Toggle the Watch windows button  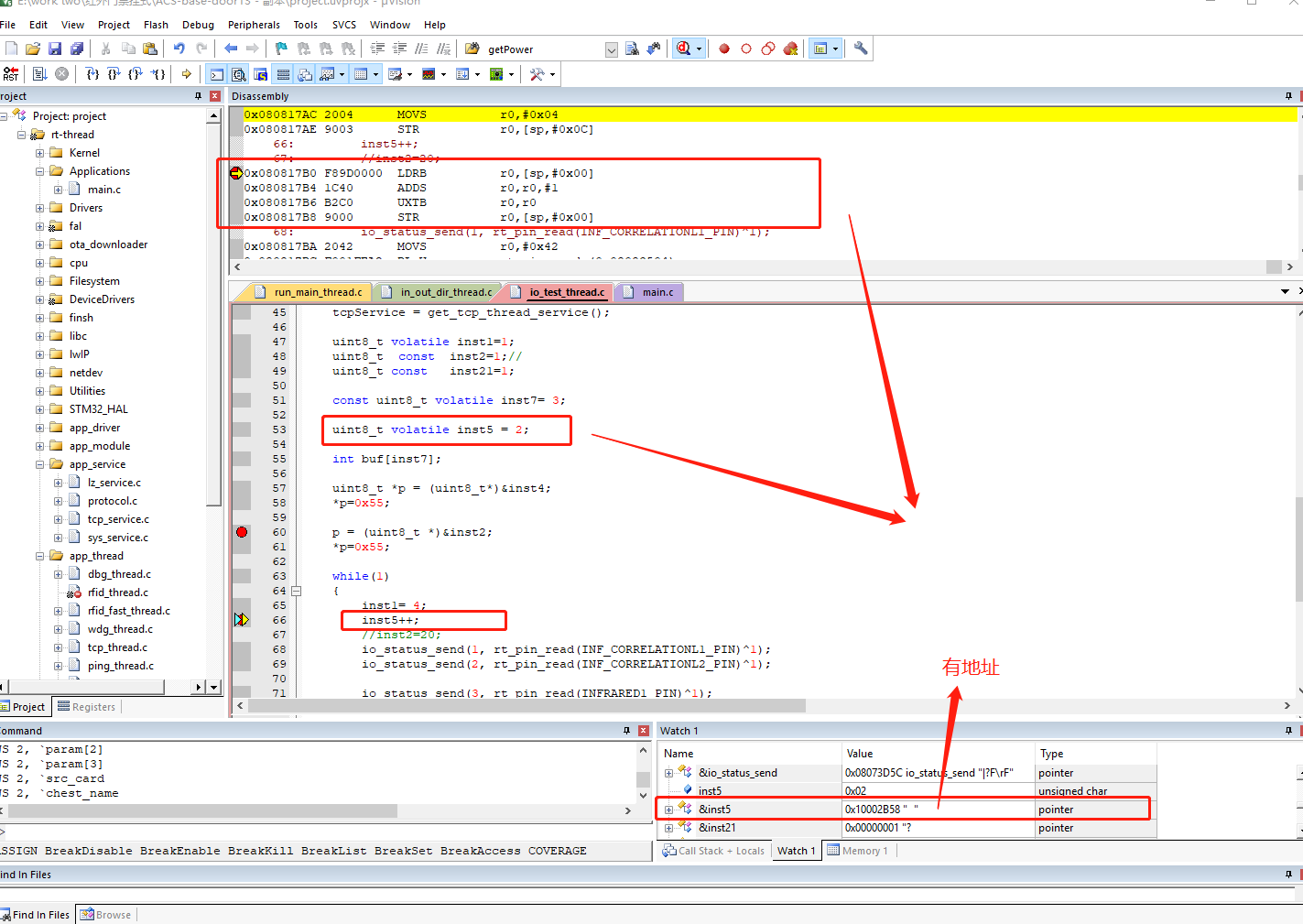coord(327,74)
